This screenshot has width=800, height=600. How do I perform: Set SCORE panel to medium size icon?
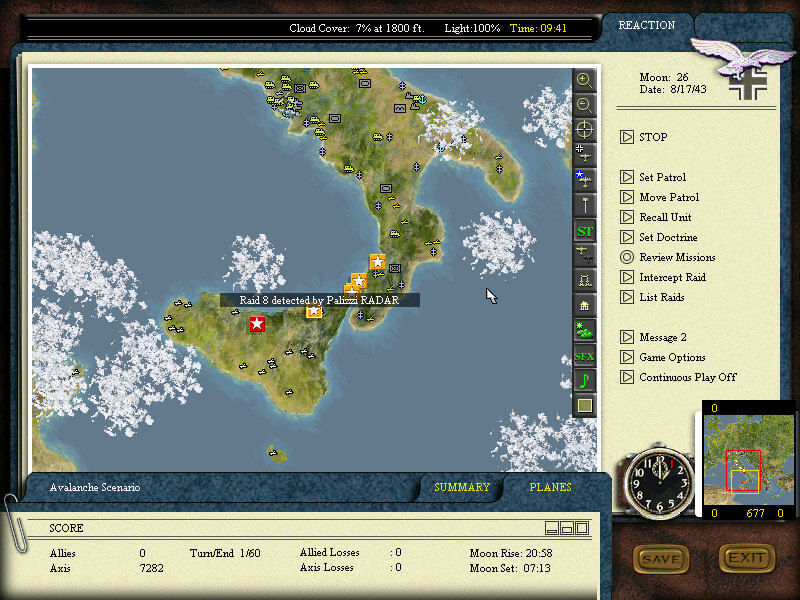coord(567,528)
